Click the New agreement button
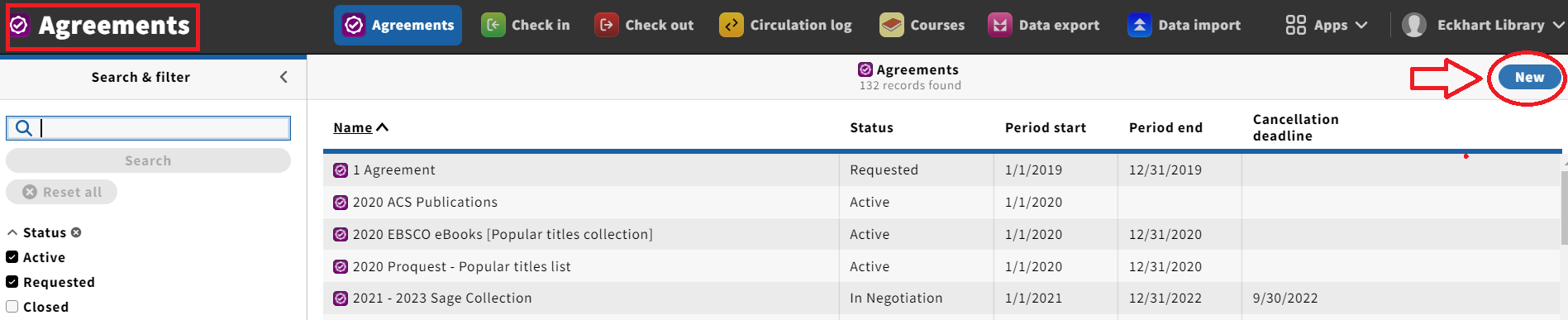 1528,77
